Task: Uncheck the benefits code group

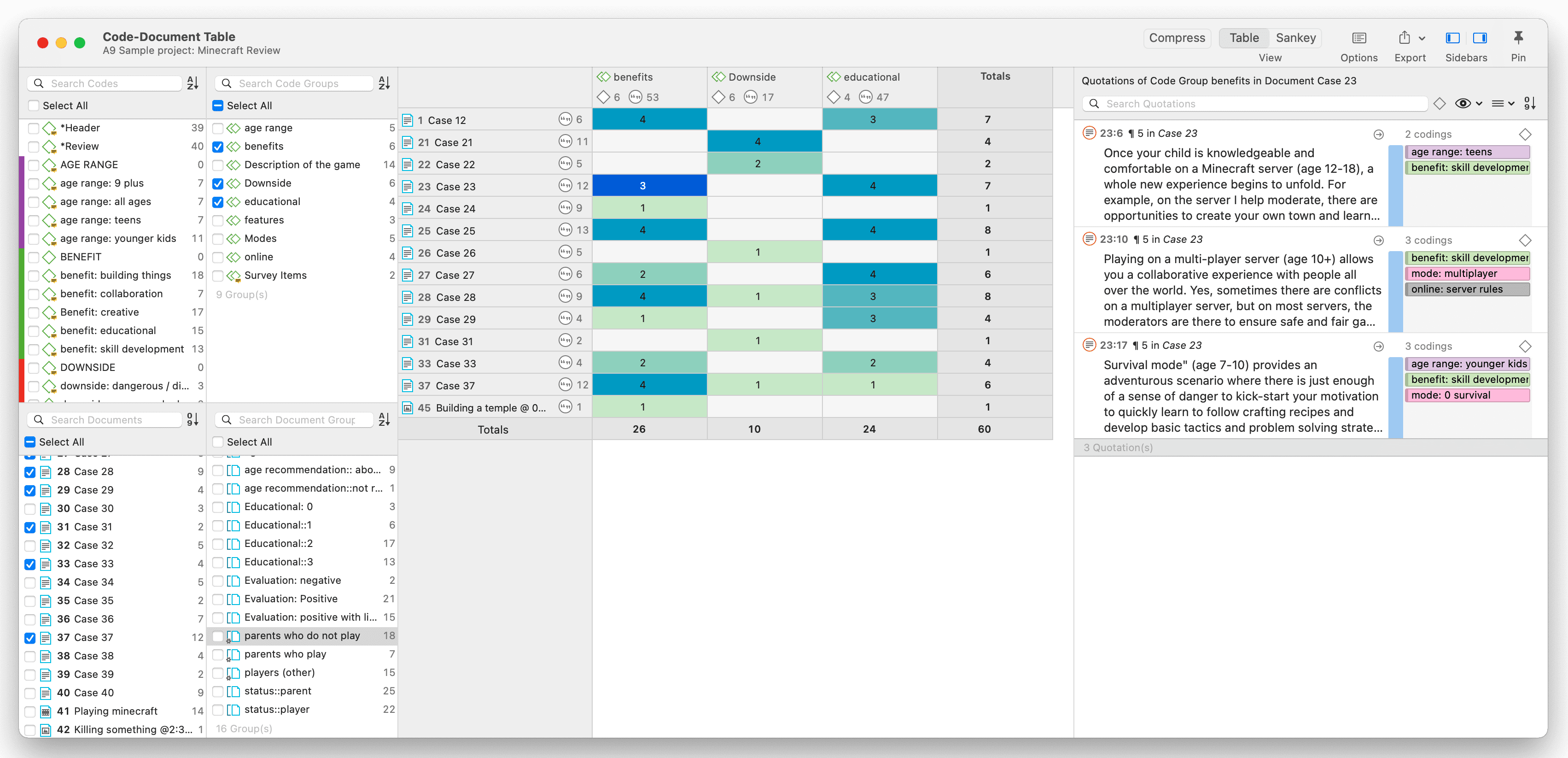Action: click(x=218, y=146)
